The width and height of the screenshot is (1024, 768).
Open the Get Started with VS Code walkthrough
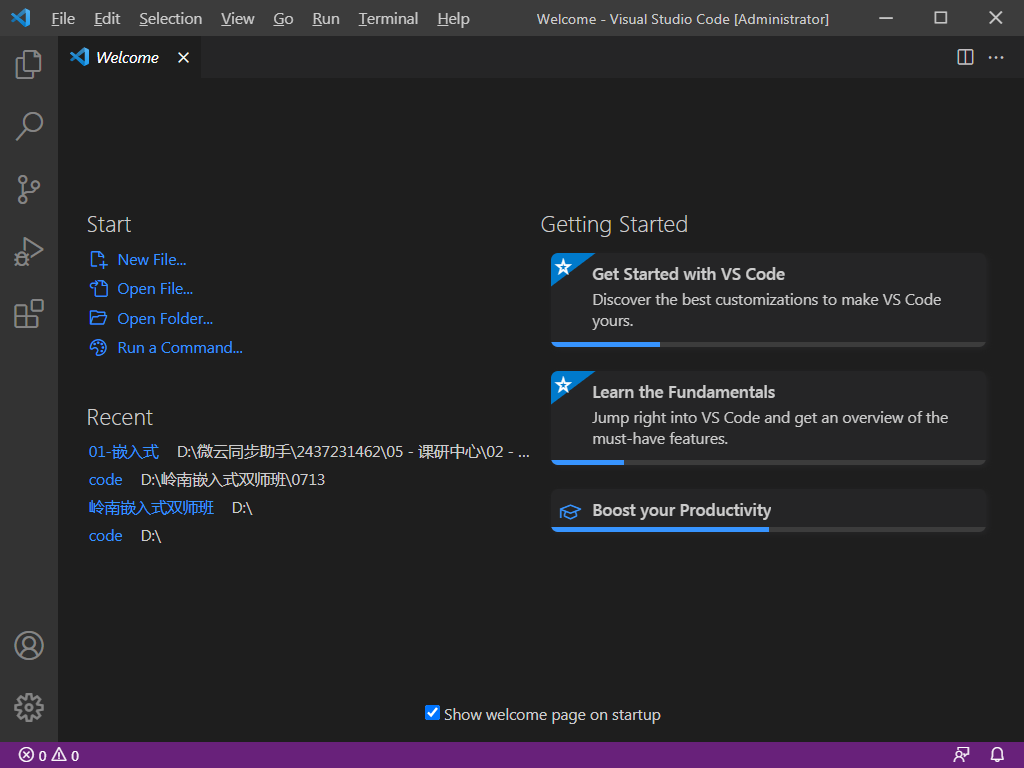[x=768, y=300]
